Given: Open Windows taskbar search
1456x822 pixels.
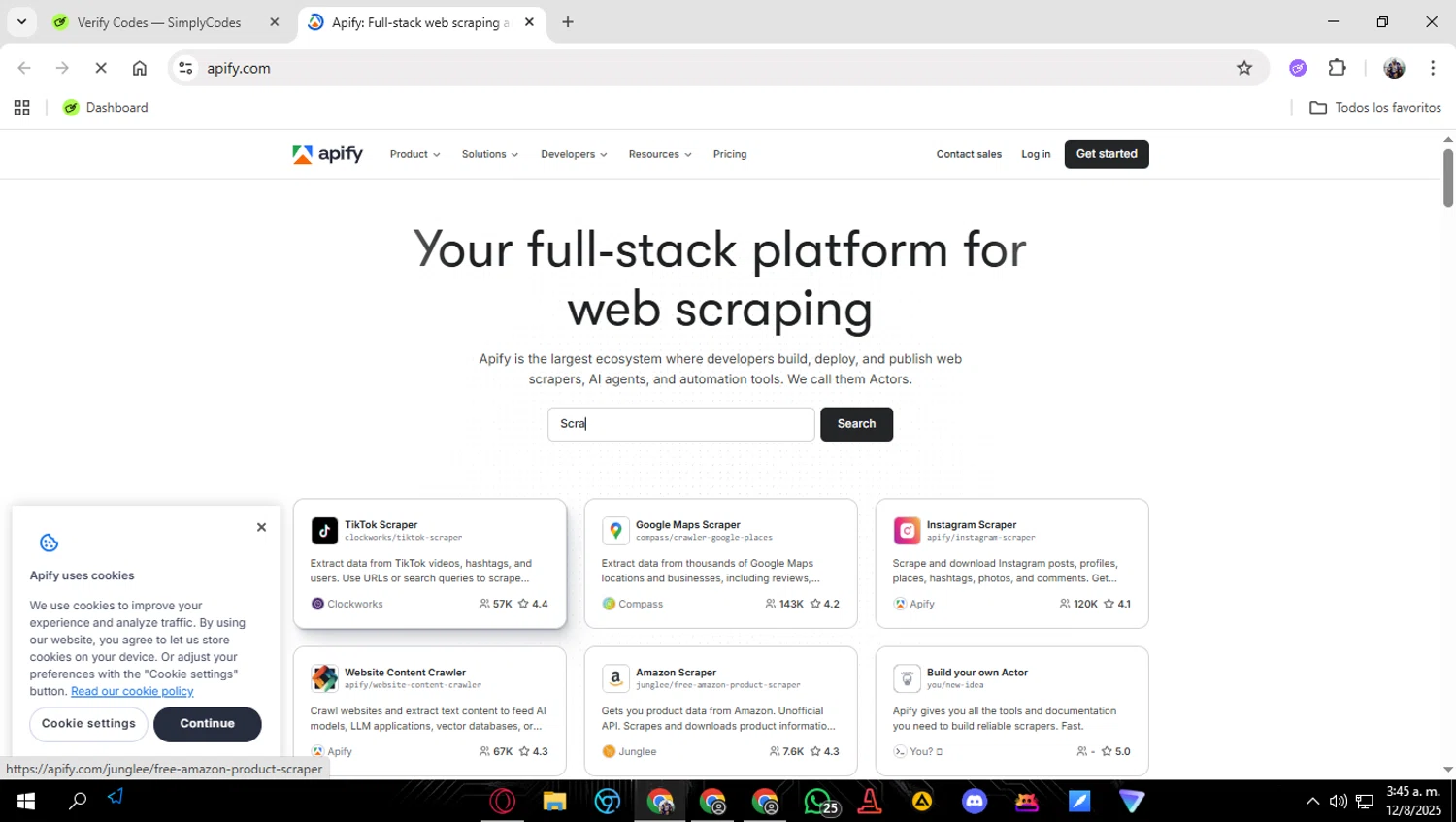Looking at the screenshot, I should (x=78, y=802).
